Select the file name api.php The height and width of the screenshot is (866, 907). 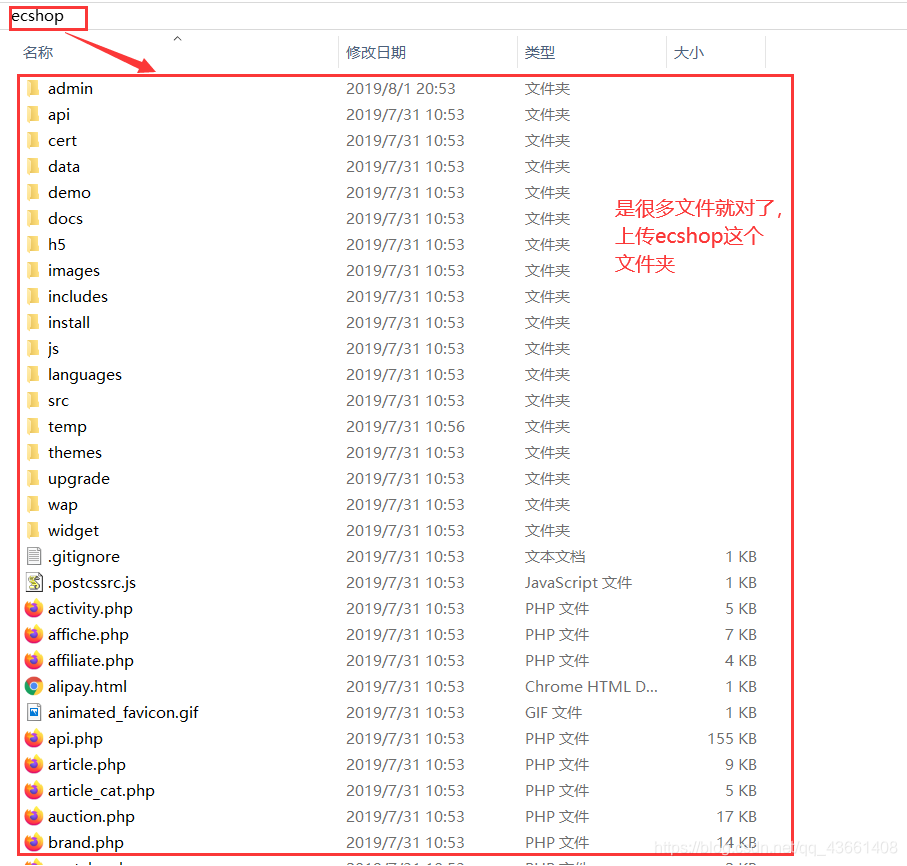pos(75,739)
